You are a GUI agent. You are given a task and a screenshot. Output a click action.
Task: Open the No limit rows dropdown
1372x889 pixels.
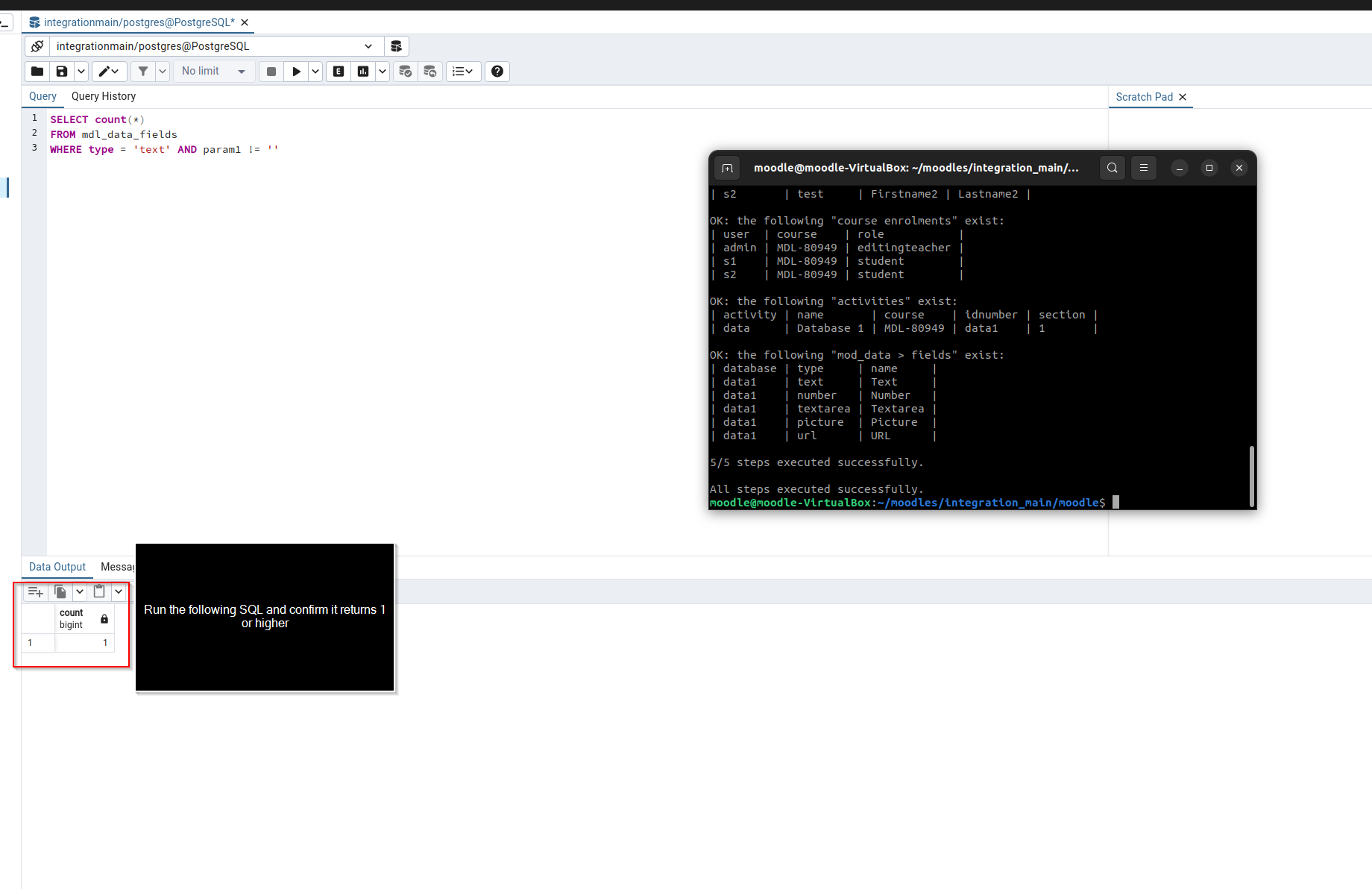pos(213,72)
